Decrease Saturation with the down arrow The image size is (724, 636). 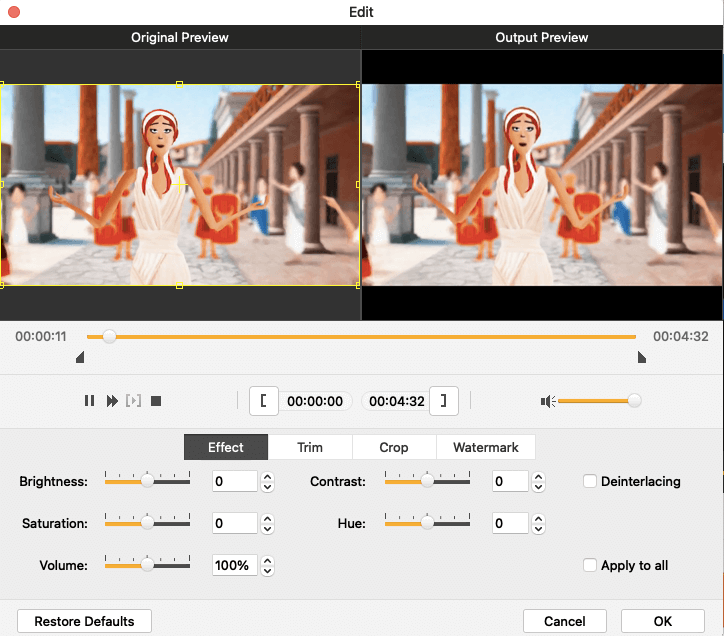[x=267, y=529]
